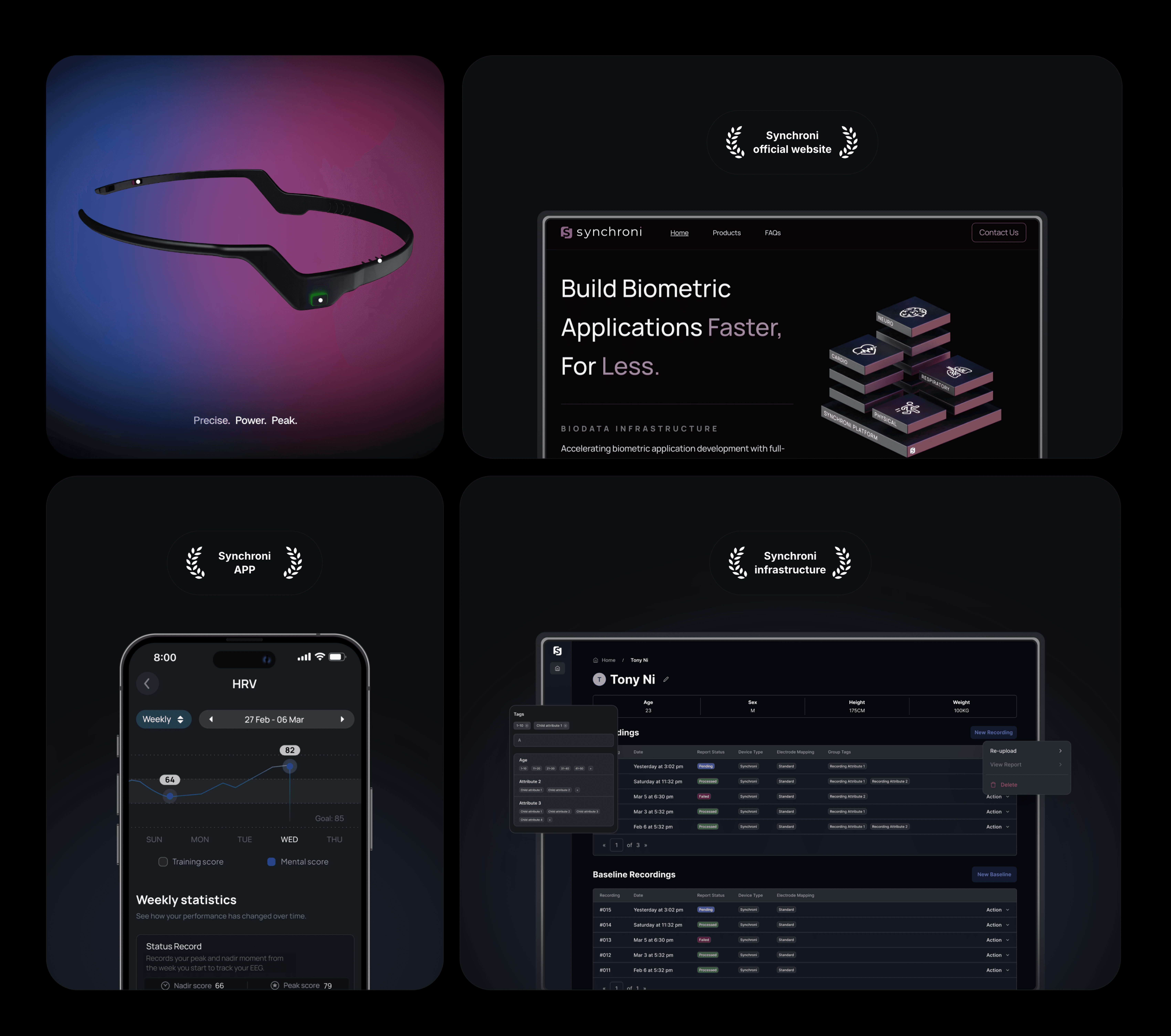
Task: Click the synchroni logo on the website header
Action: click(601, 232)
